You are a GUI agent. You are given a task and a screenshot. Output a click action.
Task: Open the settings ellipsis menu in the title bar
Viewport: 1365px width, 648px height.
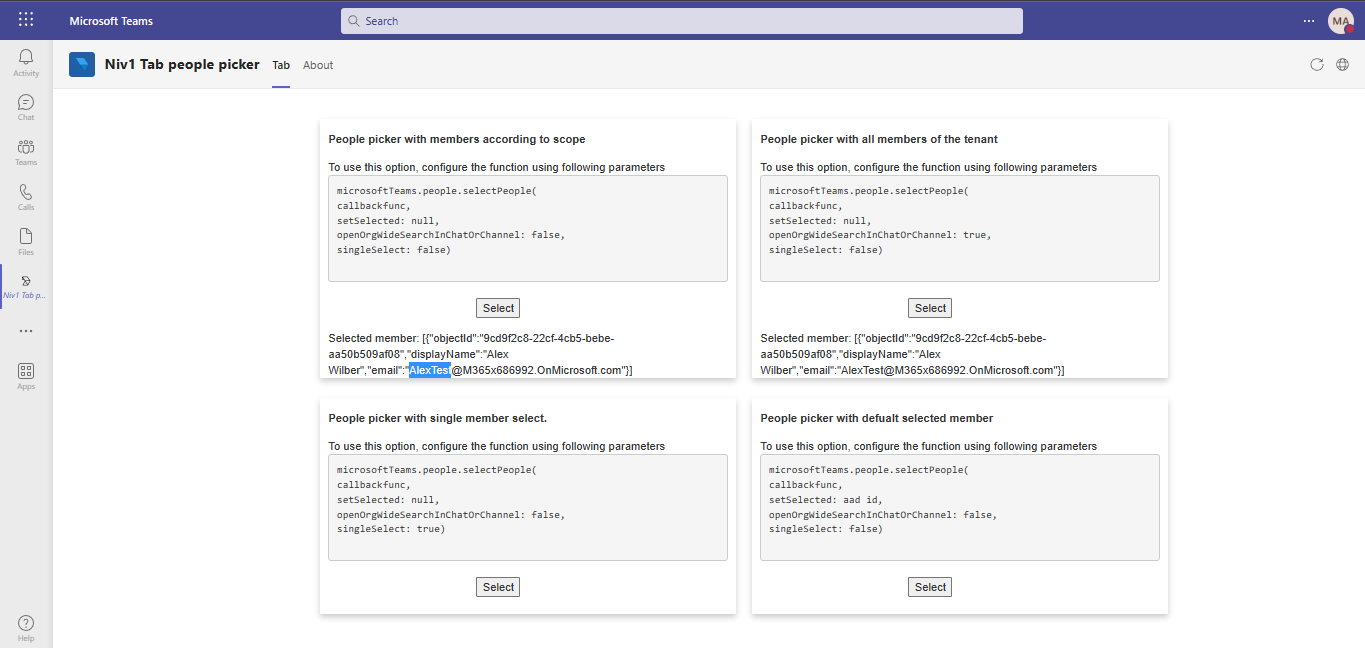coord(1308,20)
